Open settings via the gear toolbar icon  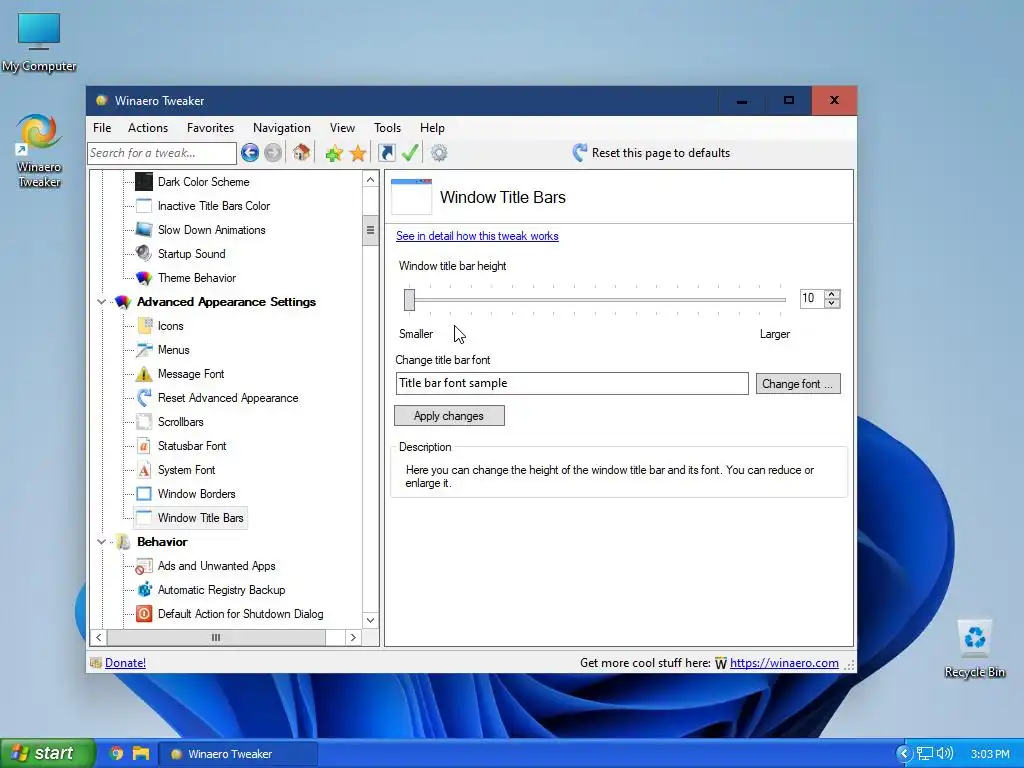(x=439, y=153)
